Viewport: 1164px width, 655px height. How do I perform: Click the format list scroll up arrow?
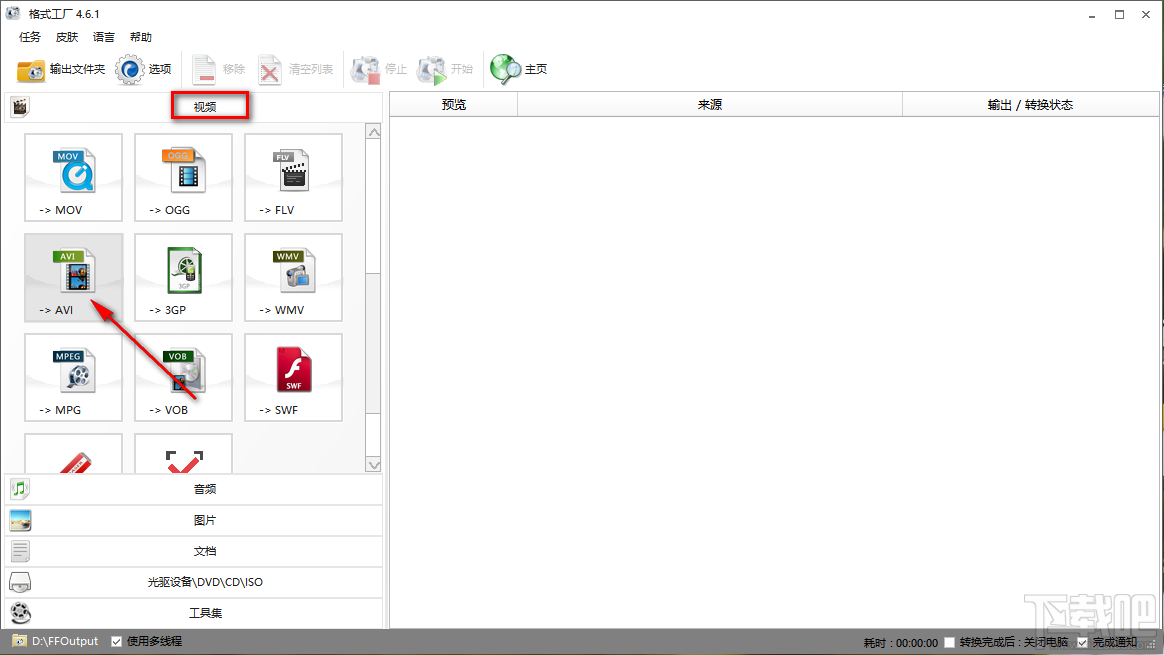coord(373,132)
